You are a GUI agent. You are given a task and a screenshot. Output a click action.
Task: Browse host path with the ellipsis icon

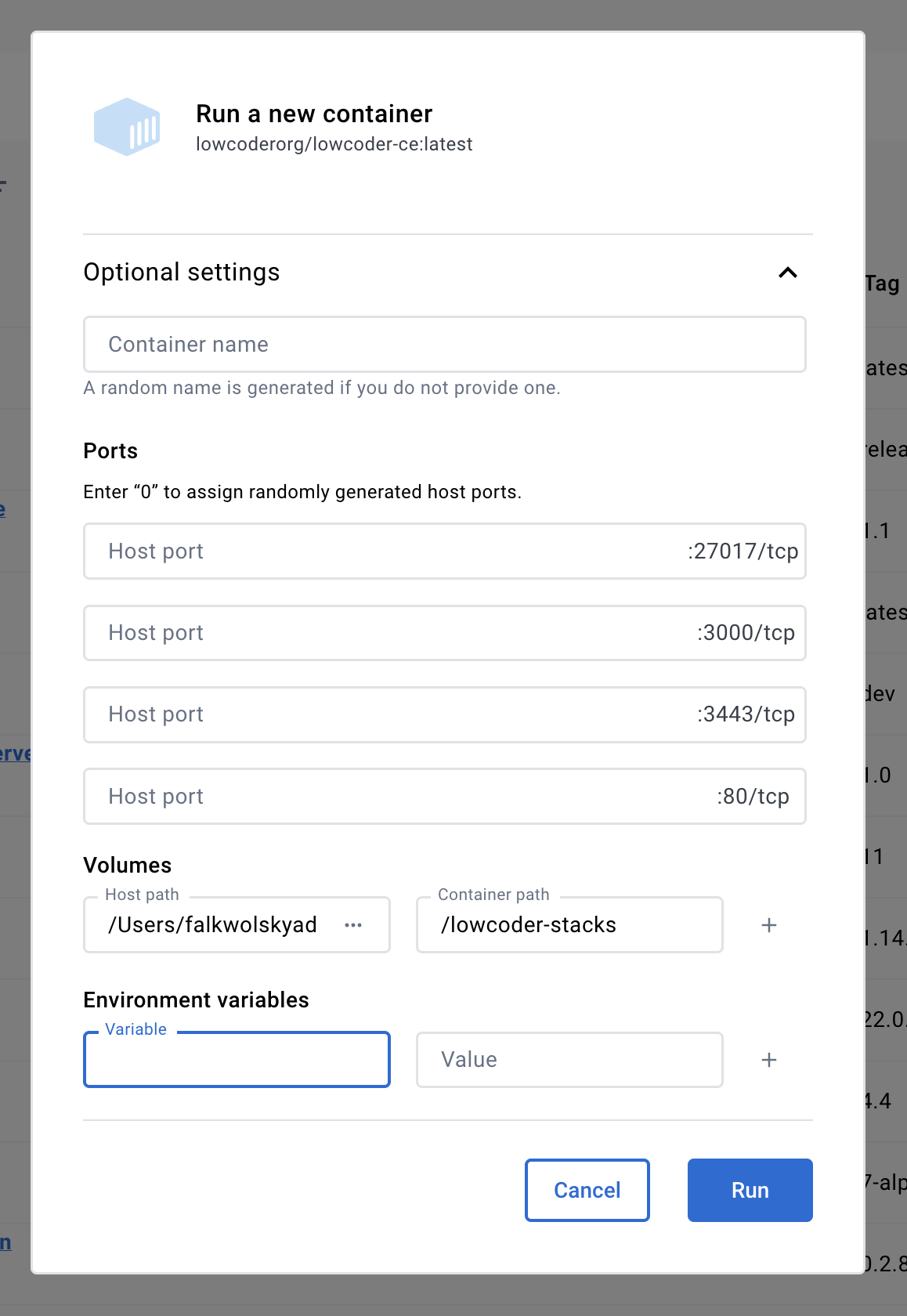coord(353,925)
